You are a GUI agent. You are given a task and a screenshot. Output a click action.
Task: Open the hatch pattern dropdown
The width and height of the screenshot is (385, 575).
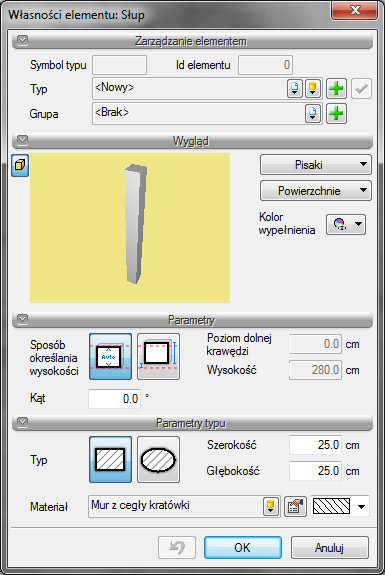point(340,506)
